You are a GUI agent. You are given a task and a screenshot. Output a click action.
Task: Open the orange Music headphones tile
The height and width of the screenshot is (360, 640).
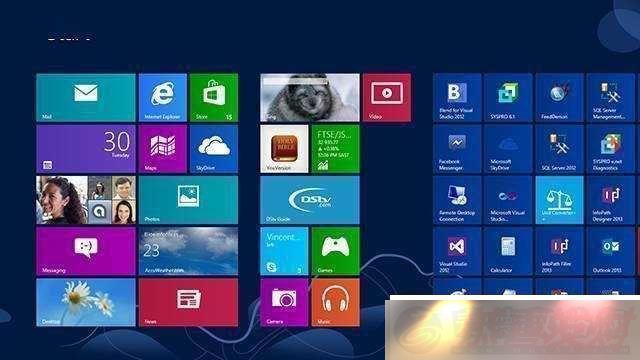[336, 302]
